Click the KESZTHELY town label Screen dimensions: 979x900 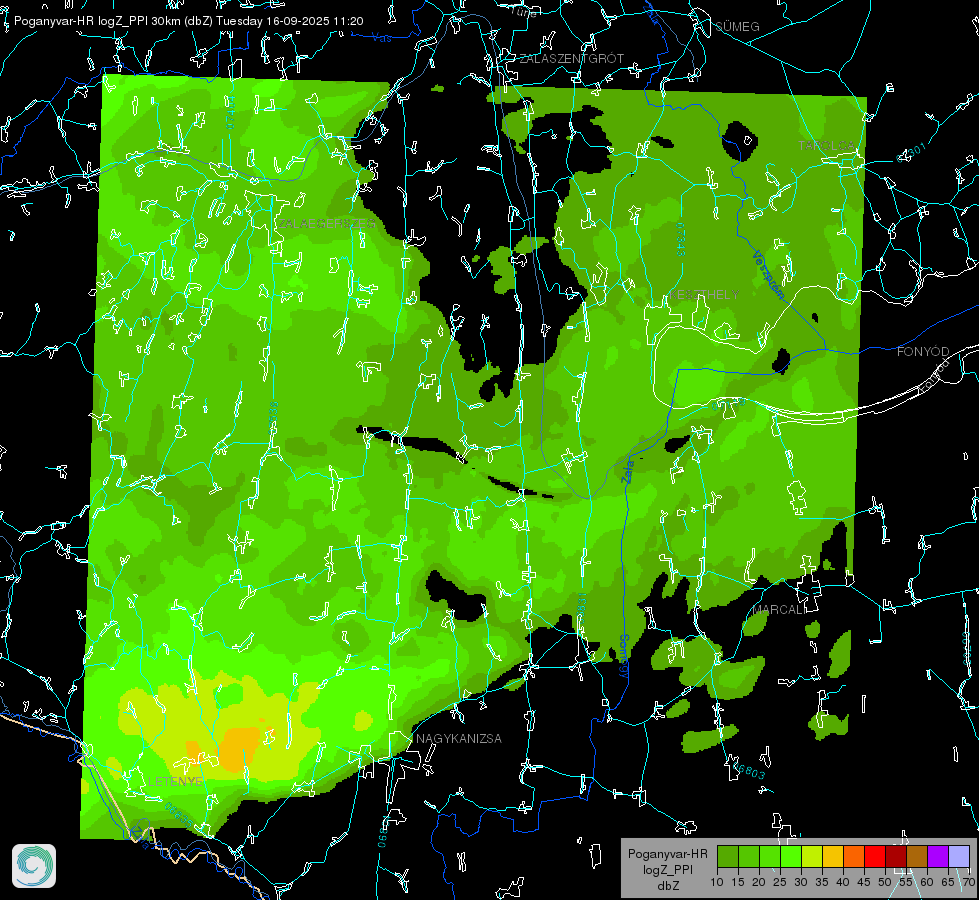click(x=704, y=294)
